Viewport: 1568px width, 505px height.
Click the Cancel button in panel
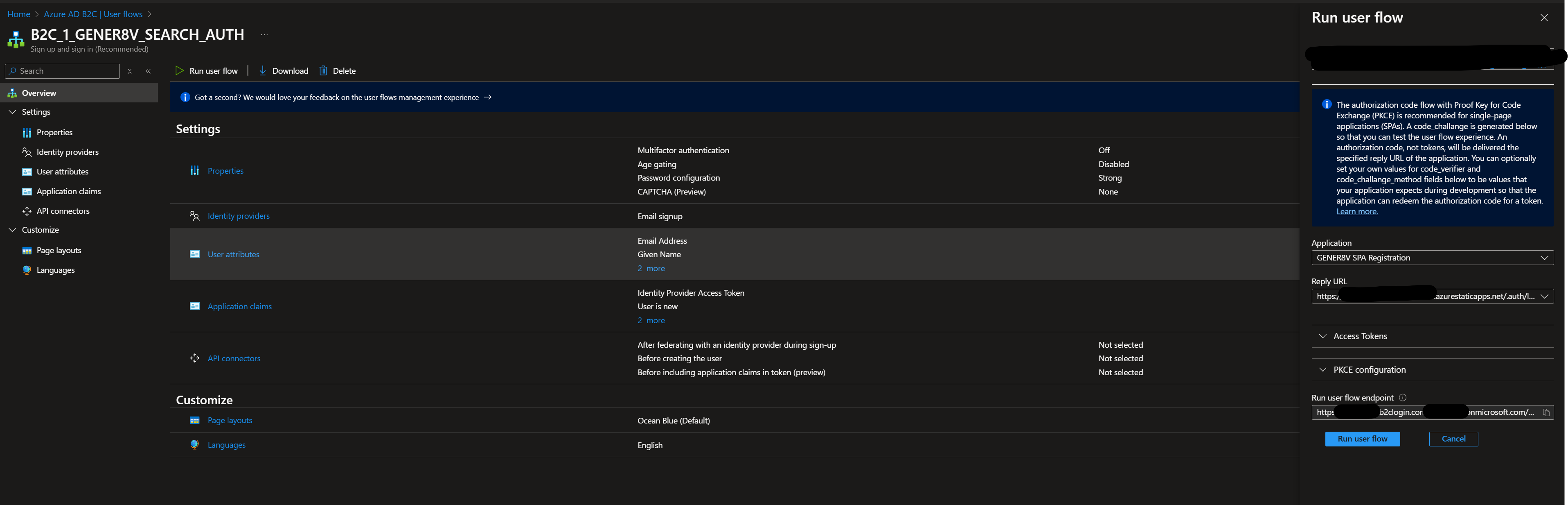pyautogui.click(x=1453, y=439)
